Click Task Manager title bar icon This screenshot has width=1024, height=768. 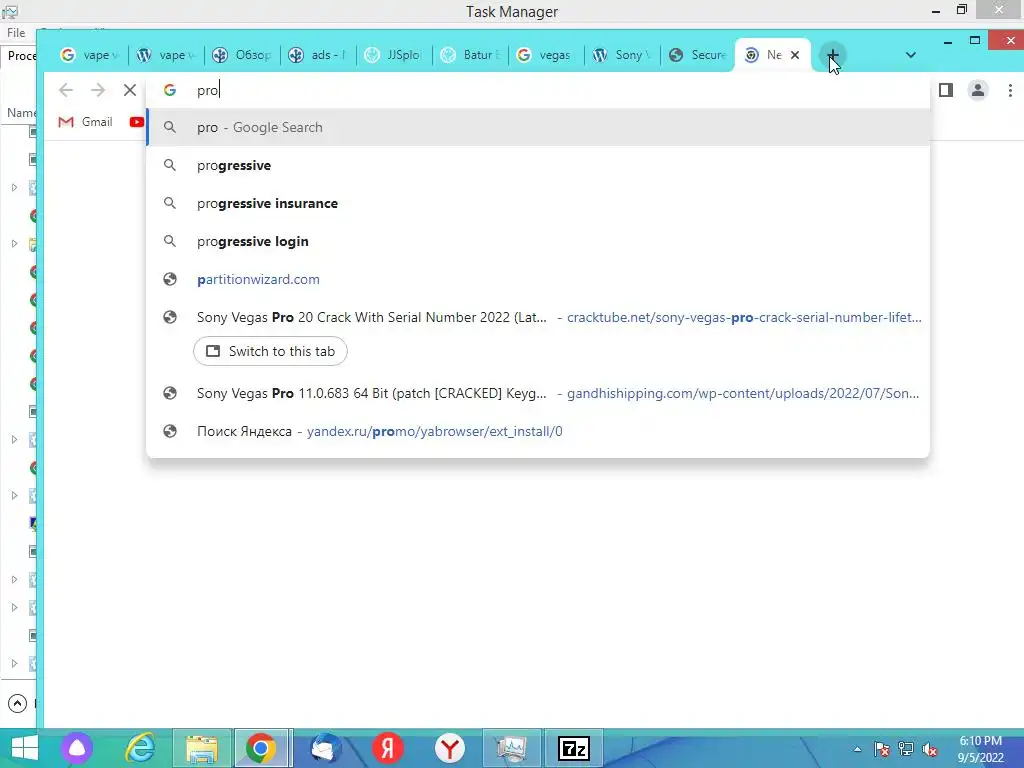10,10
